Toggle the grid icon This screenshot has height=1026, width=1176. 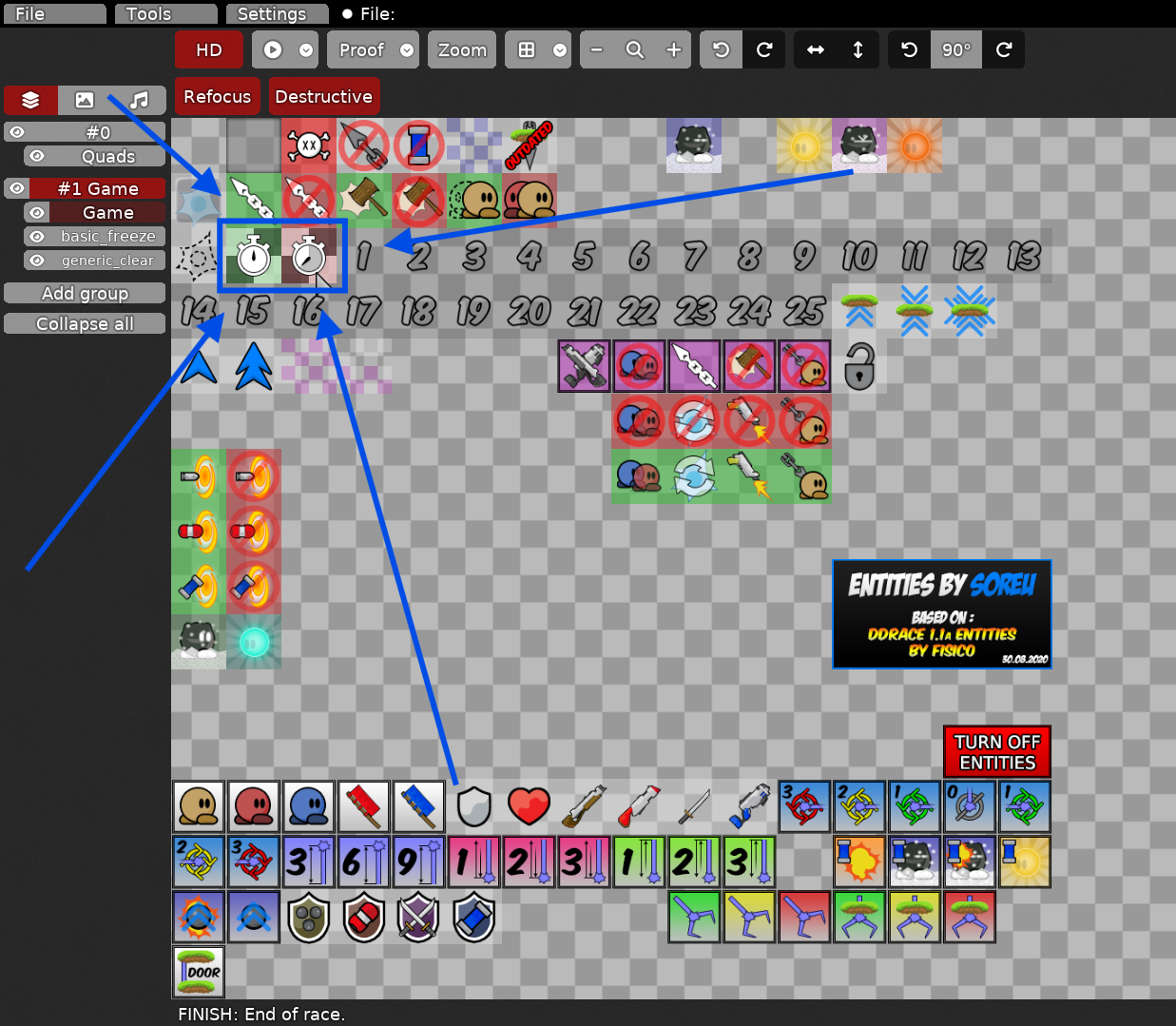(527, 49)
